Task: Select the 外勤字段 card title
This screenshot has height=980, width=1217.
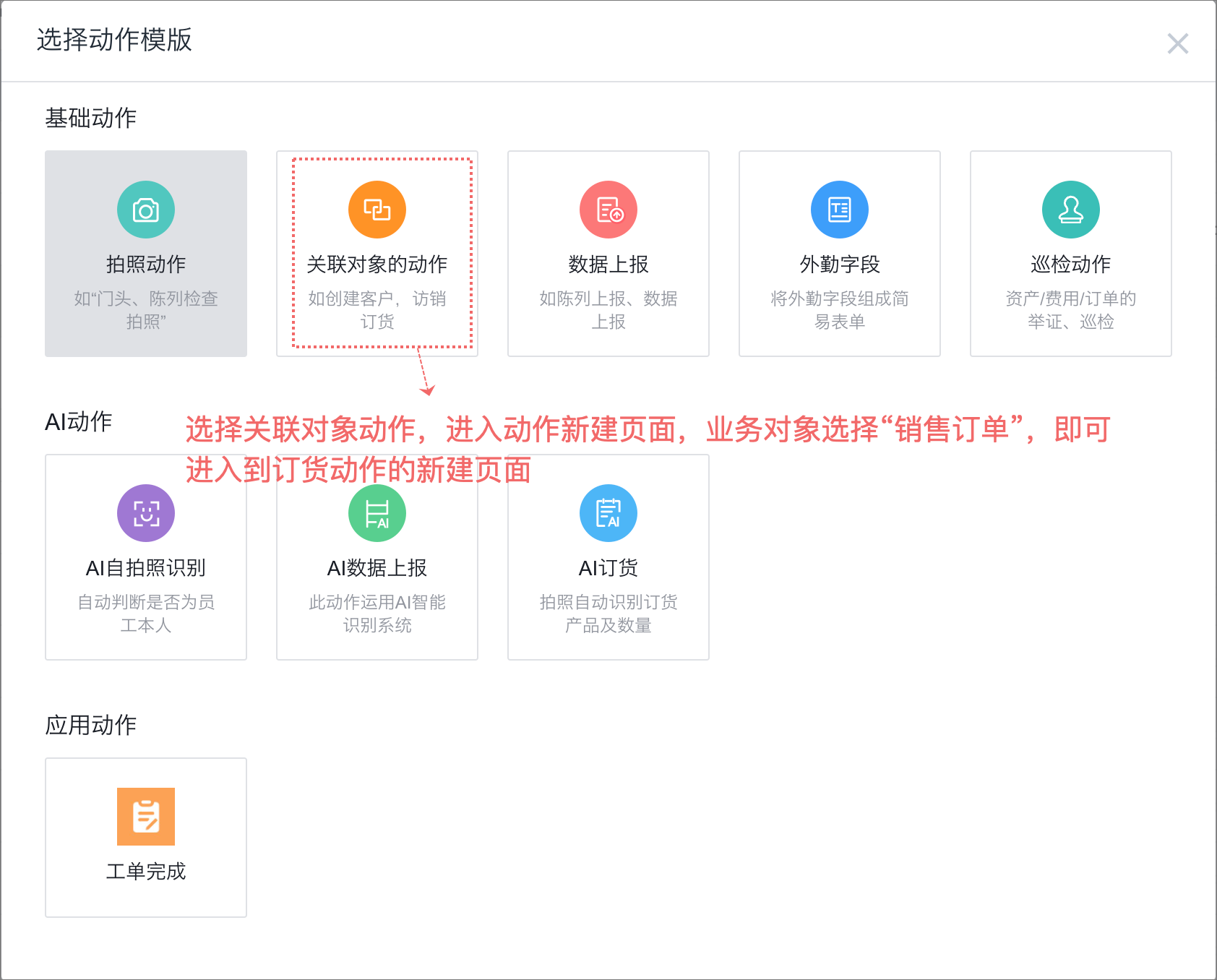Action: pos(840,265)
